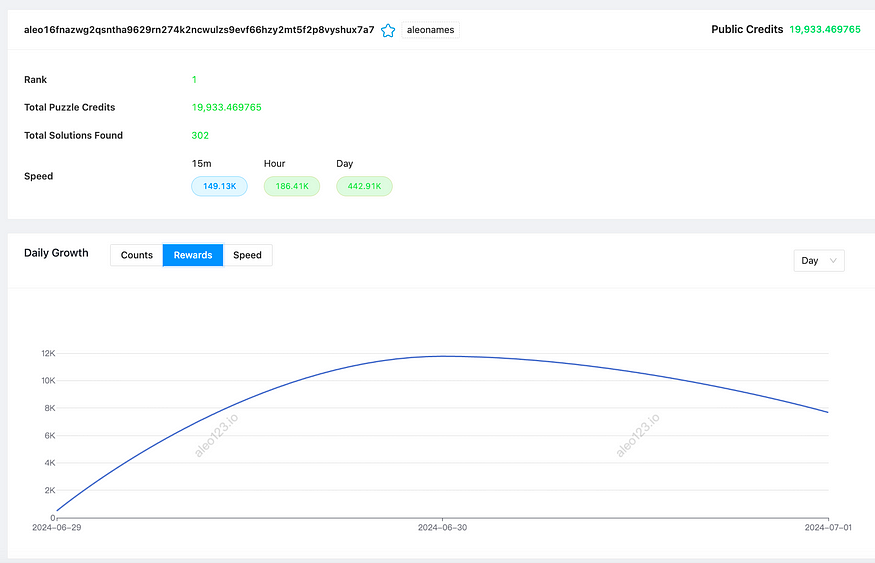This screenshot has height=563, width=875.
Task: Click the Total Puzzle Credits value
Action: point(227,107)
